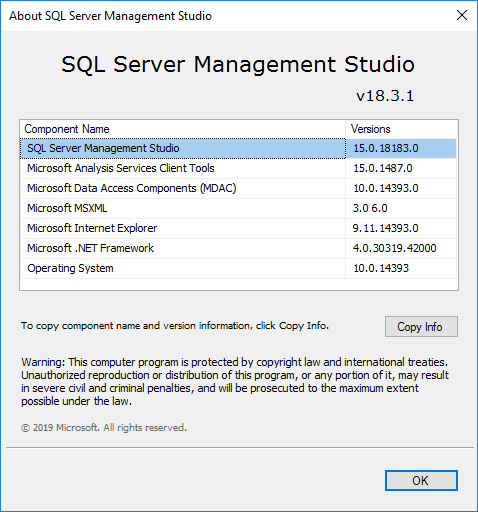This screenshot has height=512, width=478.
Task: Select the Microsoft Internet Explorer row
Action: [x=238, y=228]
